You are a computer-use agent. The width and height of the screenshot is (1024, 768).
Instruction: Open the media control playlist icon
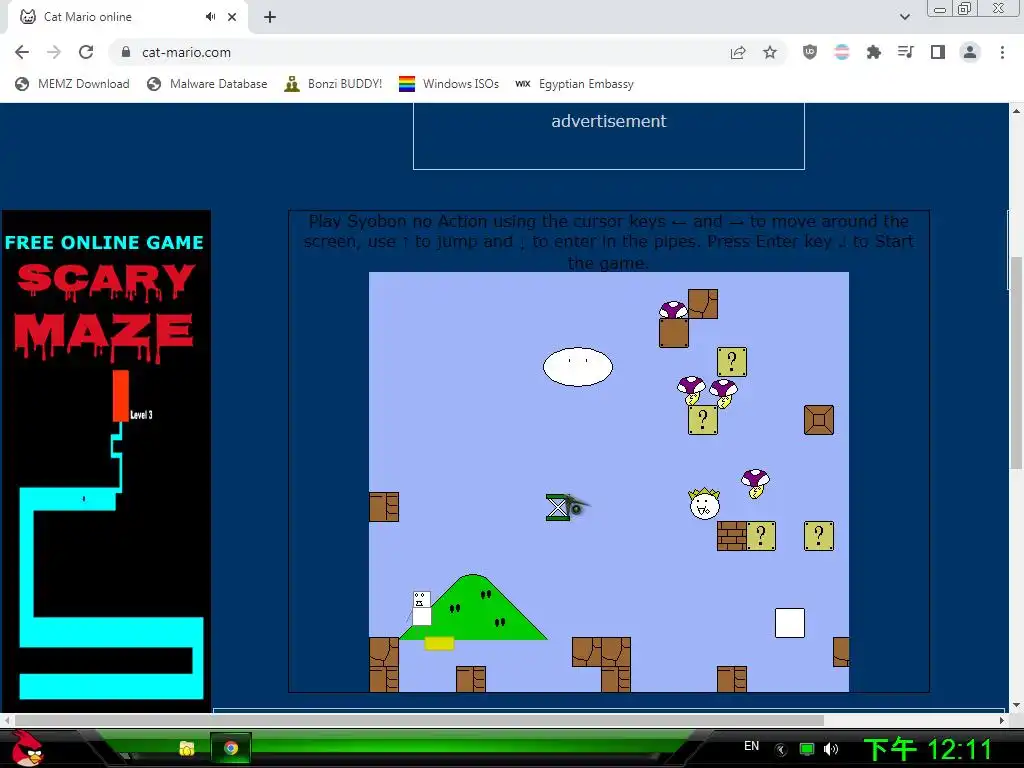coord(906,52)
